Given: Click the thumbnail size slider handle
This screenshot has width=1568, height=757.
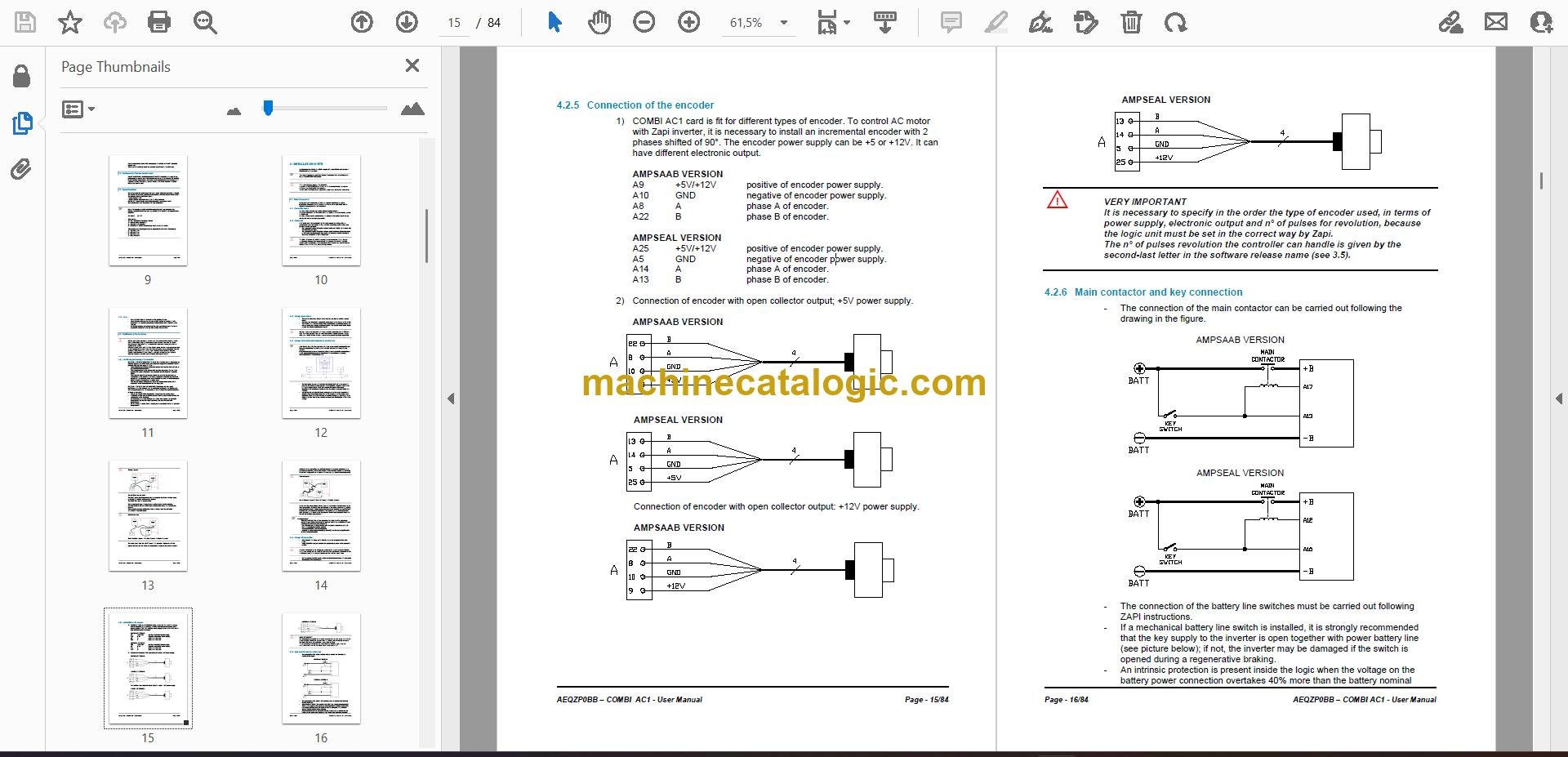Looking at the screenshot, I should coord(268,108).
